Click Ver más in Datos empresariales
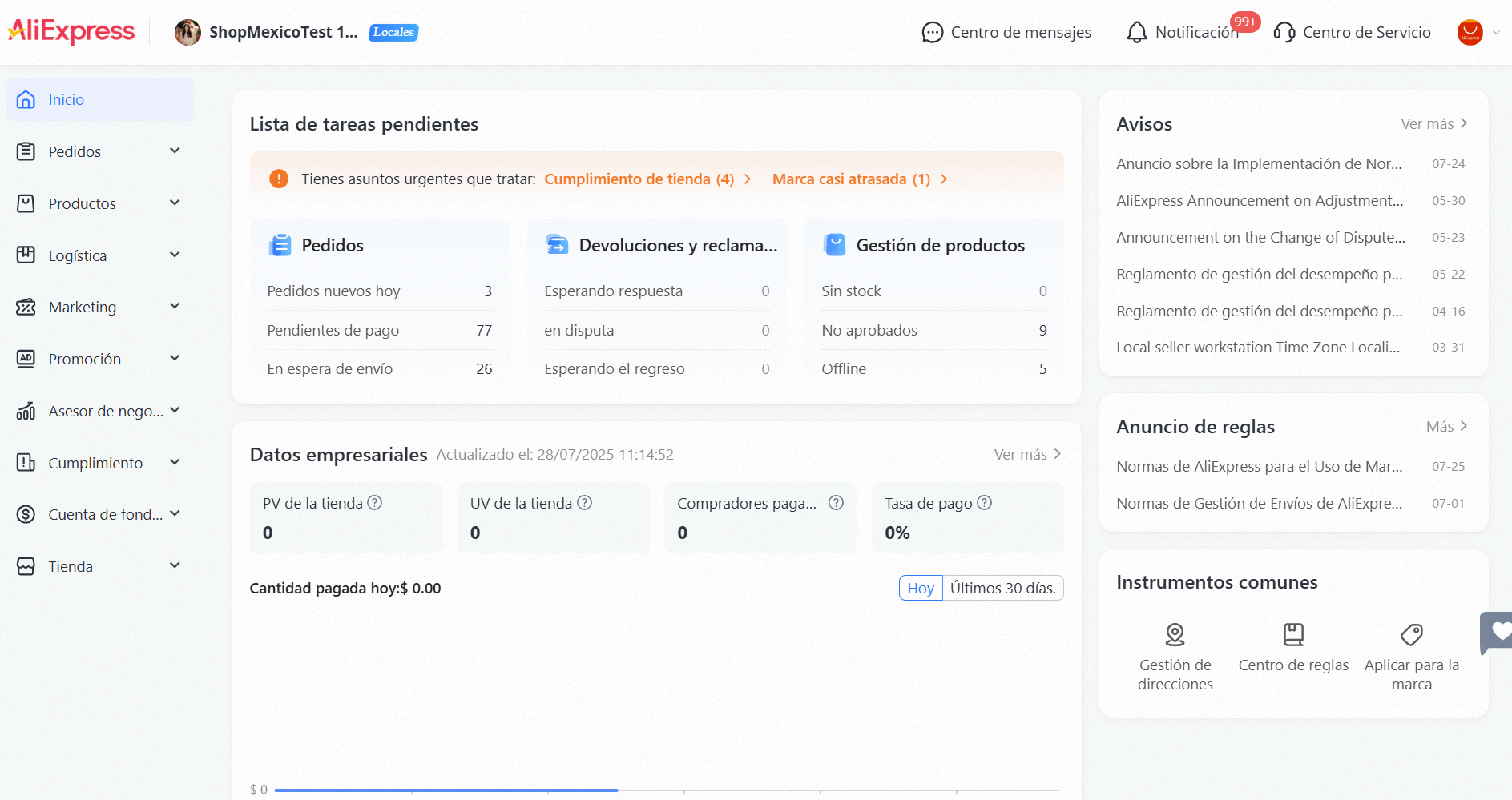The image size is (1512, 800). tap(1028, 454)
